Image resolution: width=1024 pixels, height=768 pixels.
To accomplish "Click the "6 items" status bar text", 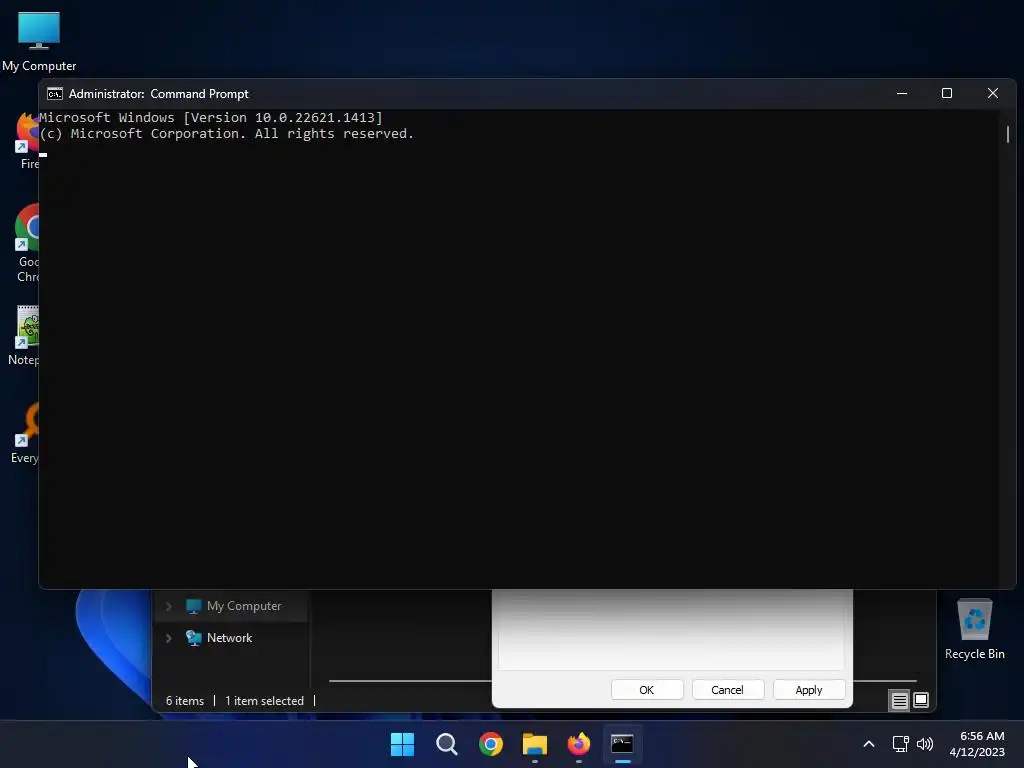I will (185, 701).
